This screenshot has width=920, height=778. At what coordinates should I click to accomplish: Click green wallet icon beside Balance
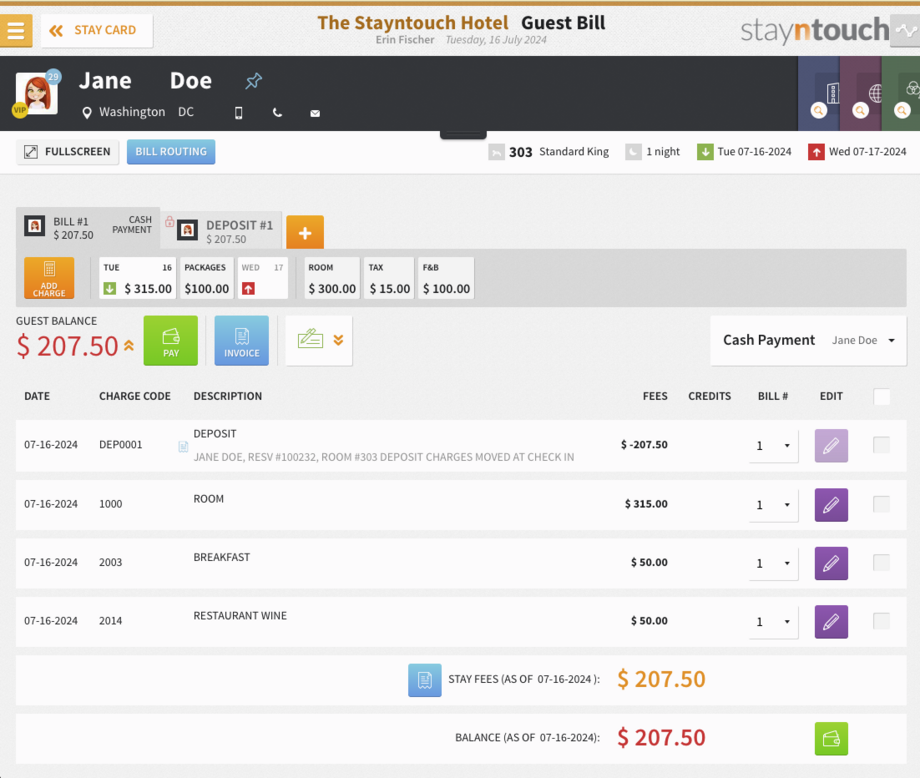pyautogui.click(x=831, y=738)
